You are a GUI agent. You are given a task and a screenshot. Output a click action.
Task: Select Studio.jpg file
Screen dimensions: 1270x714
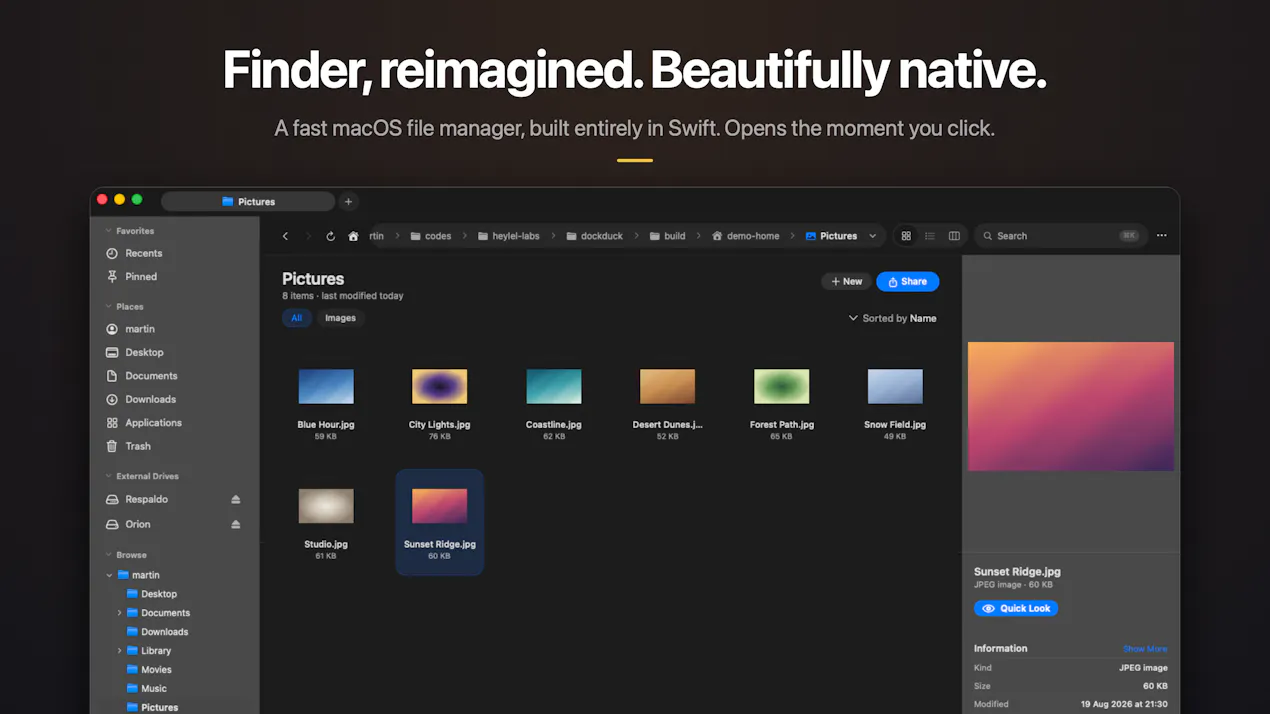326,523
